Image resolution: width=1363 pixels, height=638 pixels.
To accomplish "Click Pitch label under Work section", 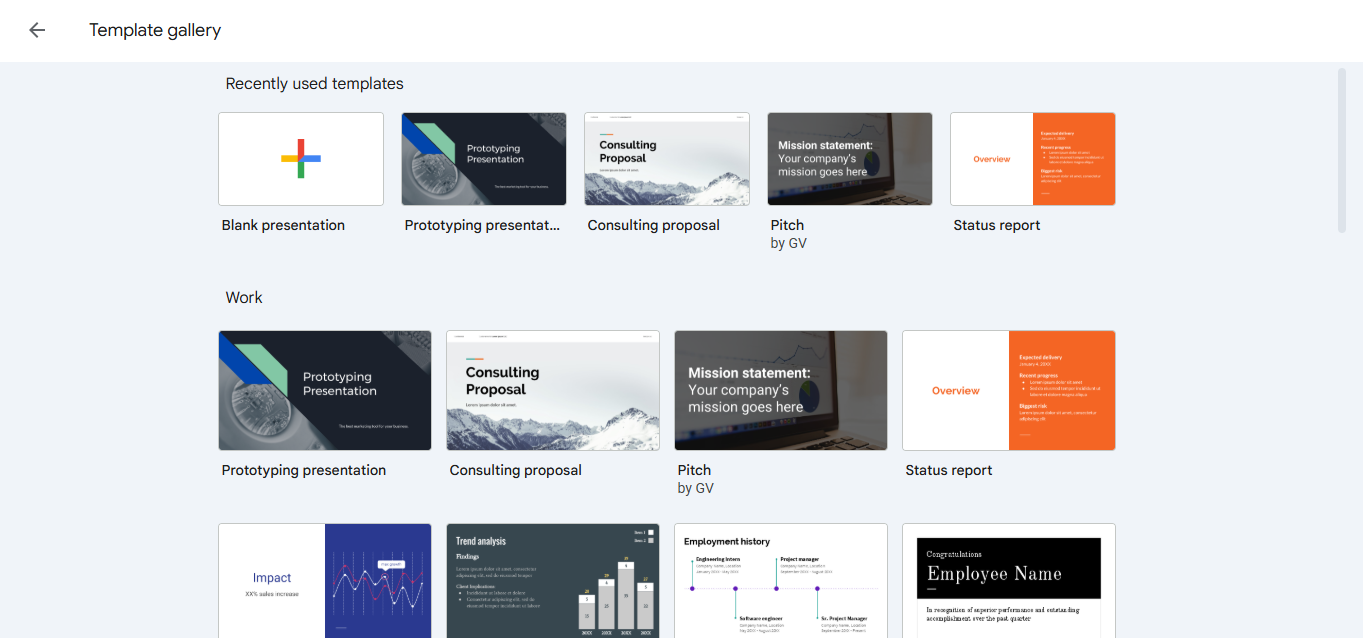I will point(694,470).
